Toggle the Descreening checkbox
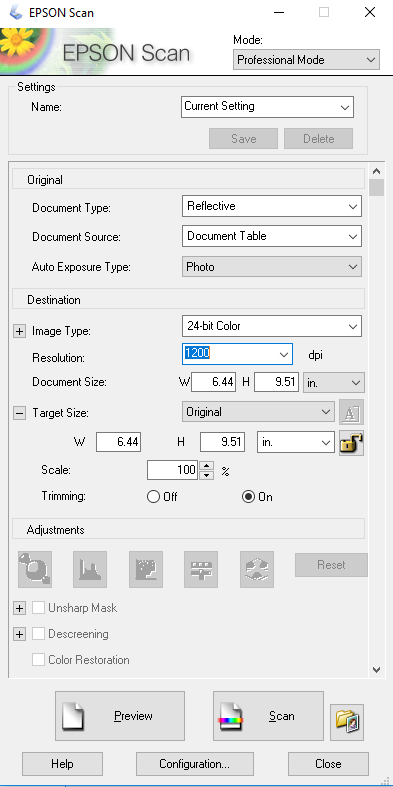 (x=38, y=634)
